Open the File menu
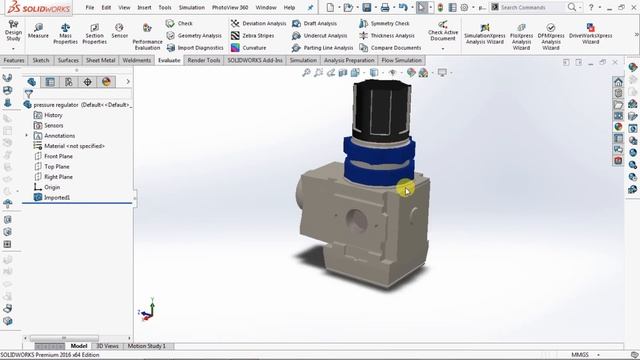640x360 pixels. (90, 7)
